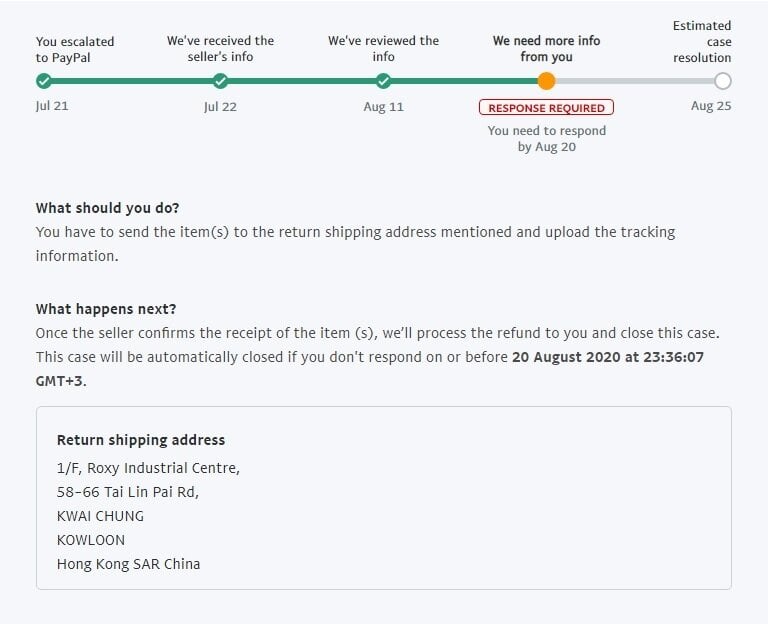Click the RESPONSE REQUIRED badge
770x624 pixels.
pos(546,108)
